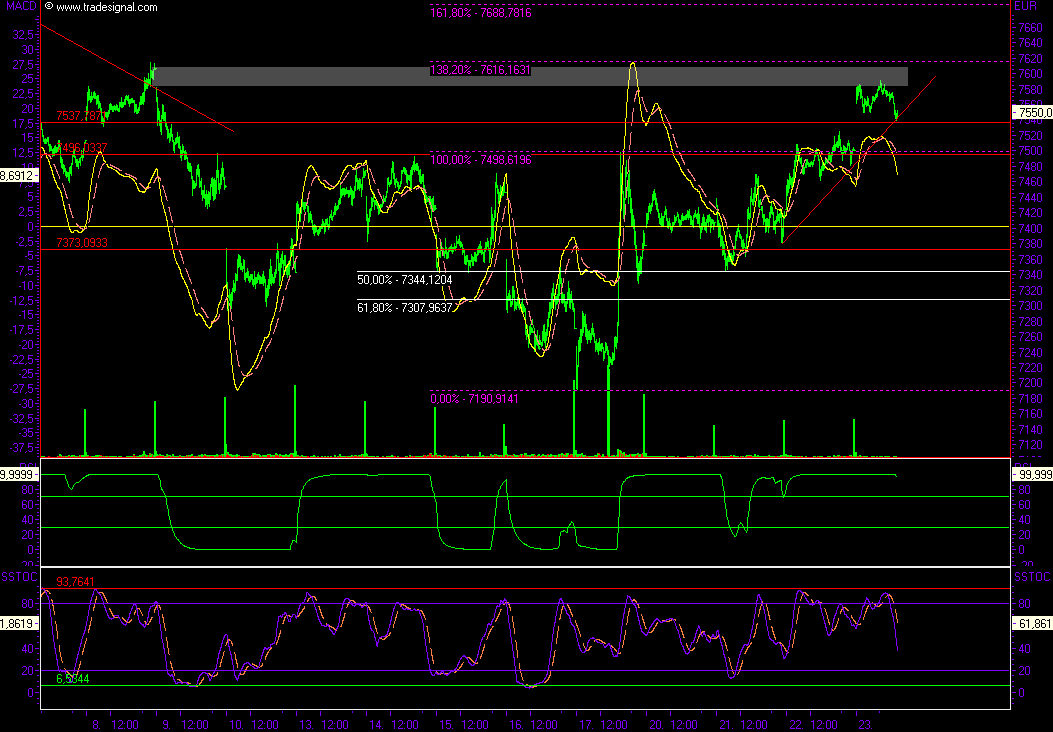The image size is (1053, 732).
Task: Select the 161,80% - 7688,7816 Fibonacci label
Action: 481,13
